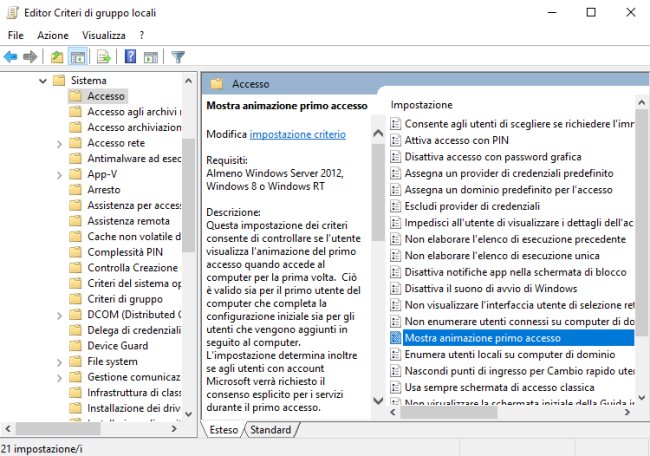Expand the App-V folder node

click(59, 174)
